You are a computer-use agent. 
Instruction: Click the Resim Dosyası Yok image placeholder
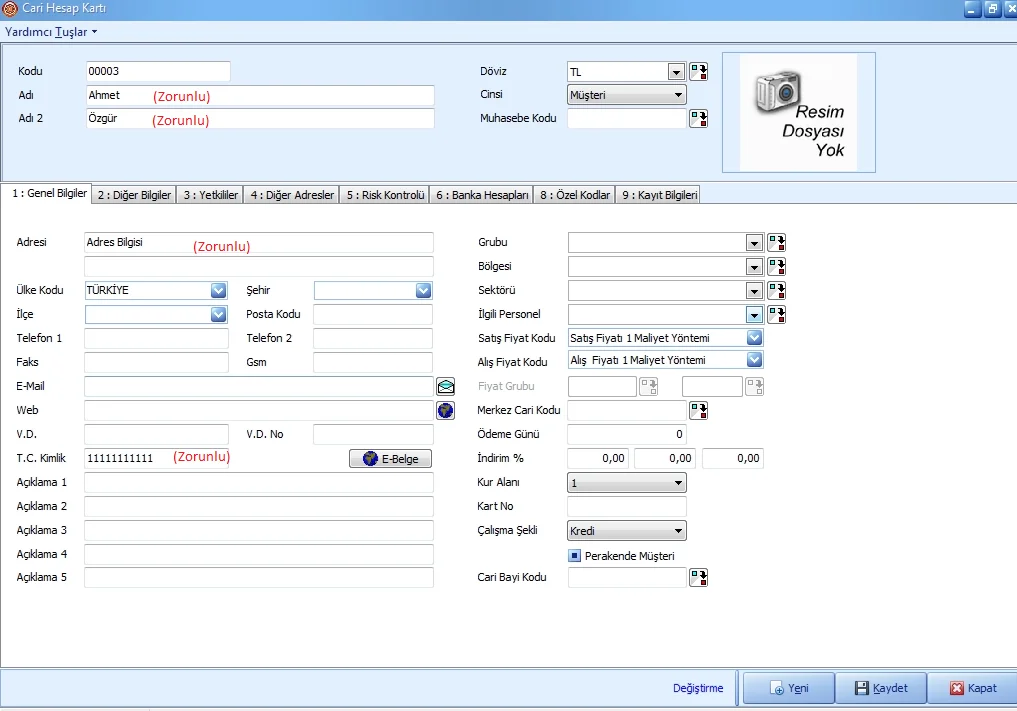(798, 112)
